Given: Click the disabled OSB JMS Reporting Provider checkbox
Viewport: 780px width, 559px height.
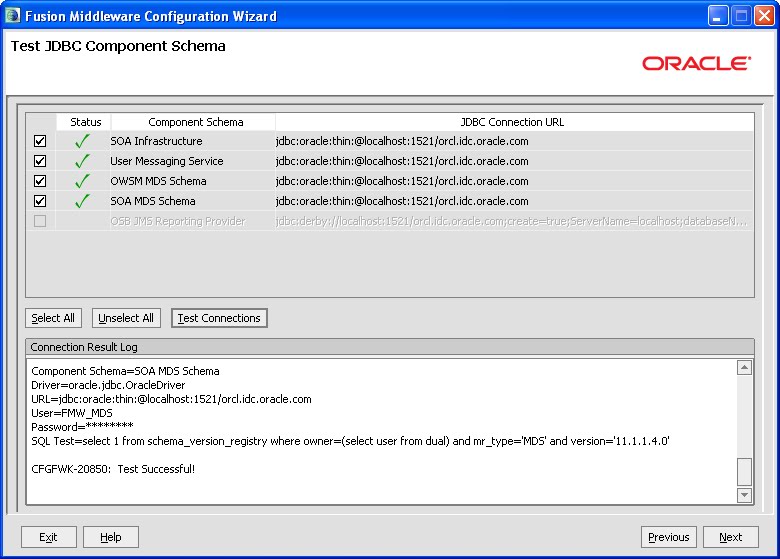Looking at the screenshot, I should (x=40, y=221).
